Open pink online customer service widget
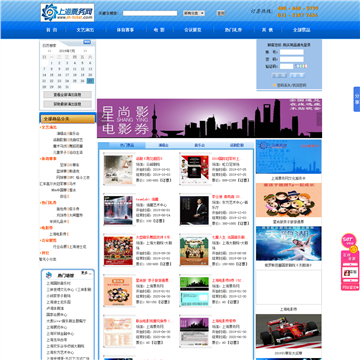 point(350,262)
